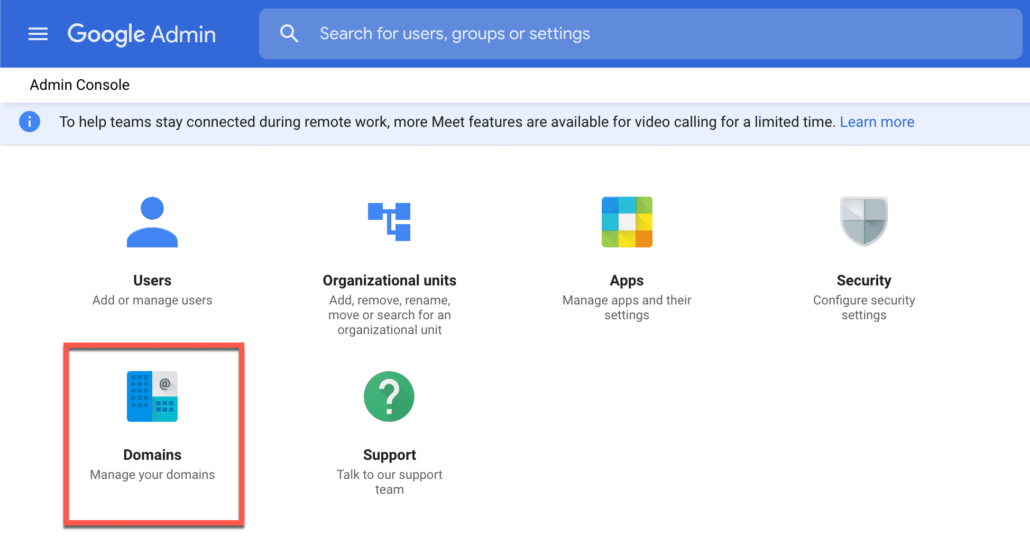
Task: Open the Support heading
Action: click(390, 455)
